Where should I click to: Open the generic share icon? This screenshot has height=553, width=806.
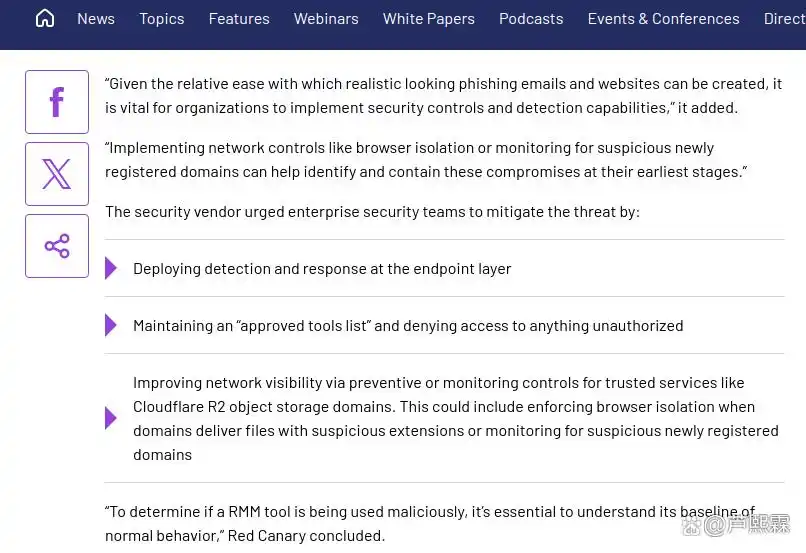tap(57, 246)
